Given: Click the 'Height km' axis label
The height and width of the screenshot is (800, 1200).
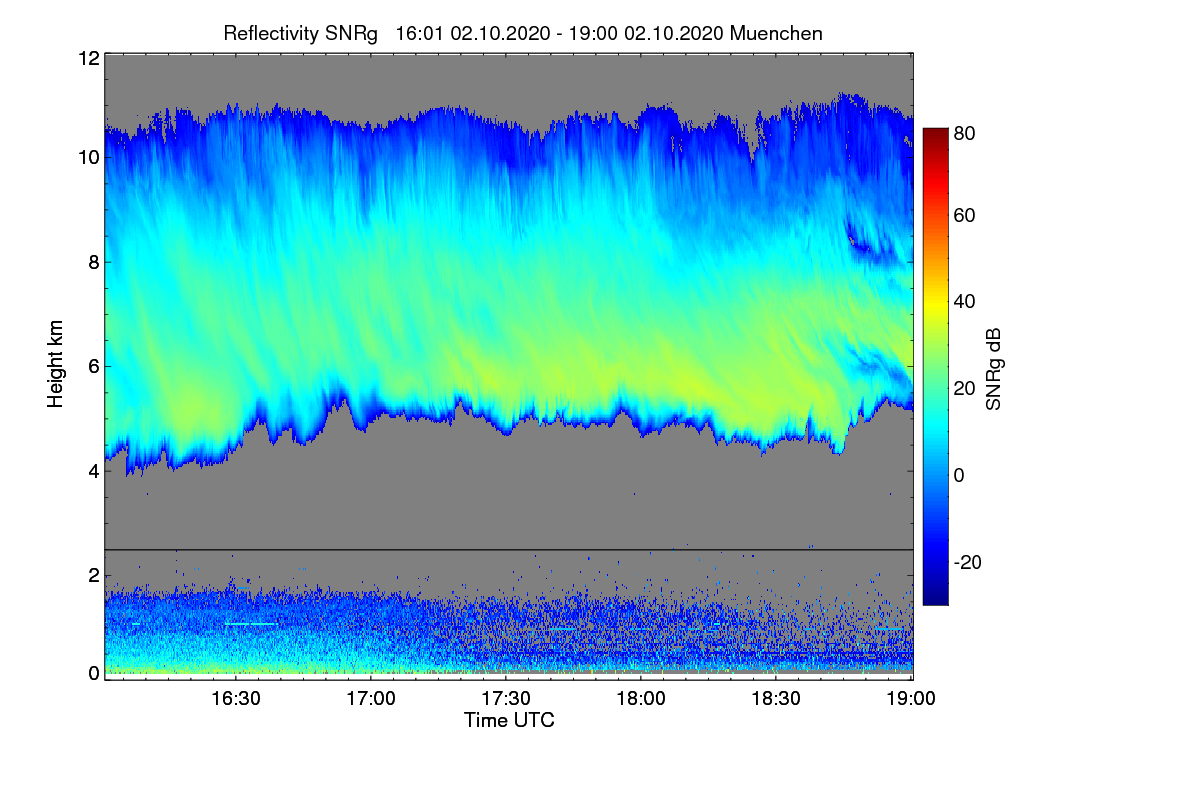Looking at the screenshot, I should (x=56, y=365).
